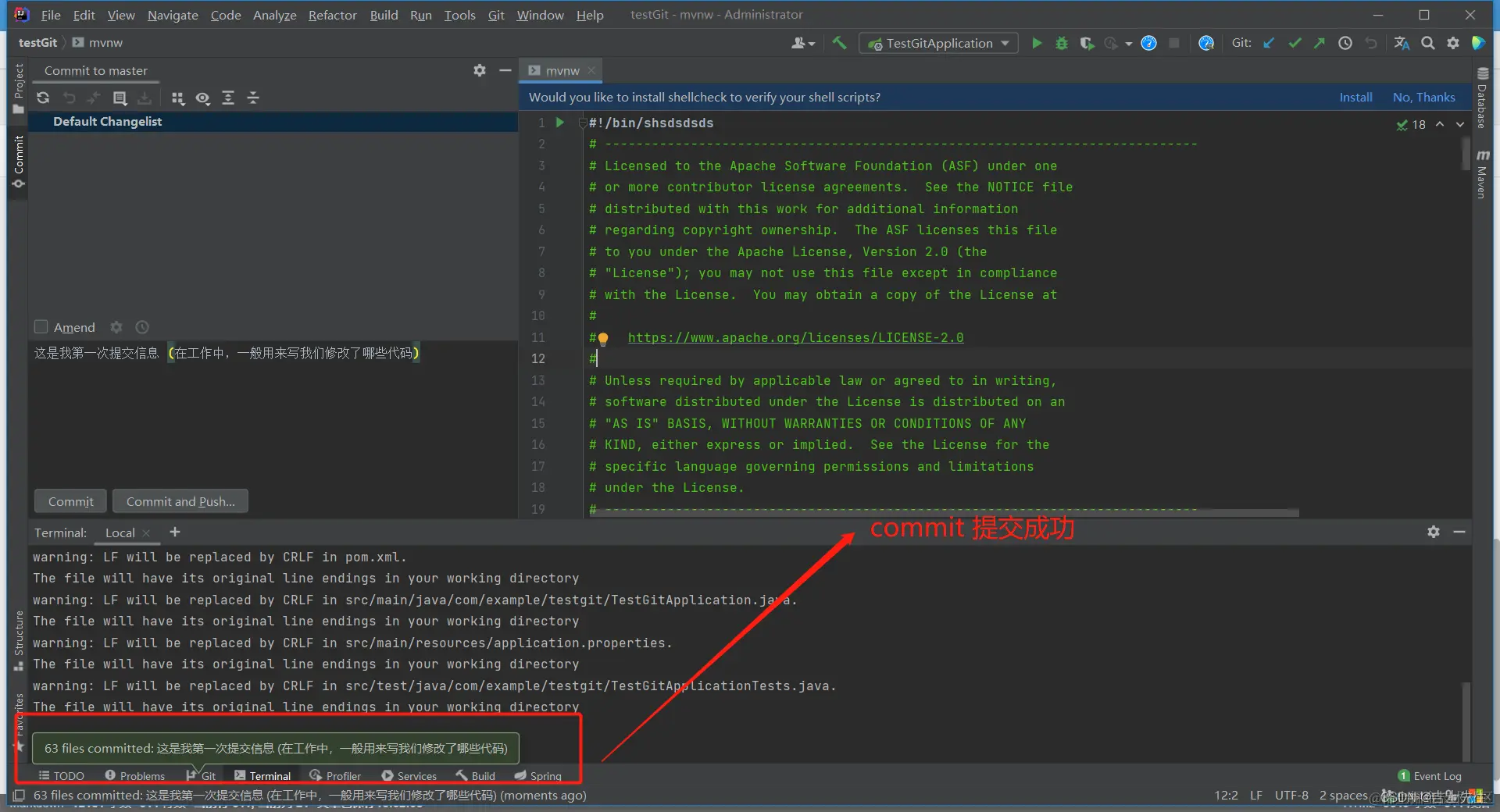Viewport: 1500px width, 812px height.
Task: Open the Git tool window tab
Action: point(202,775)
